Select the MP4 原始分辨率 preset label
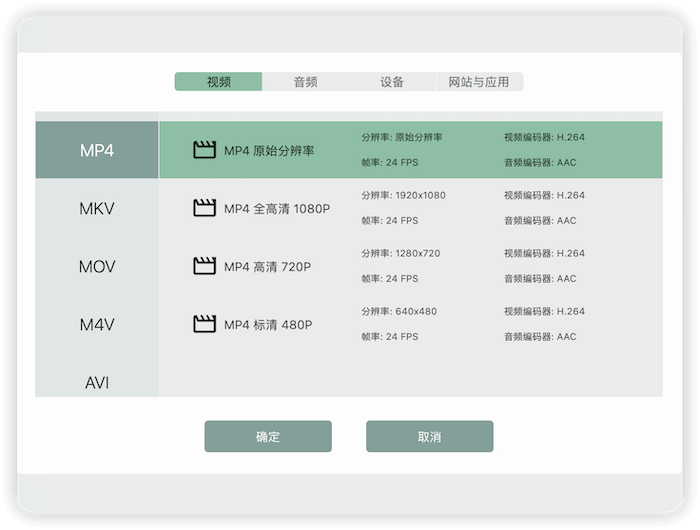700x530 pixels. (x=269, y=151)
